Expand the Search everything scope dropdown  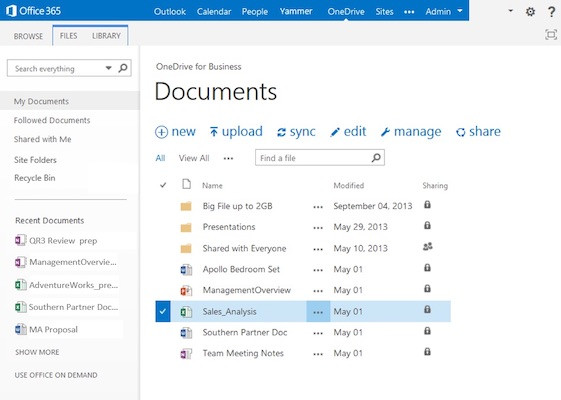coord(108,68)
